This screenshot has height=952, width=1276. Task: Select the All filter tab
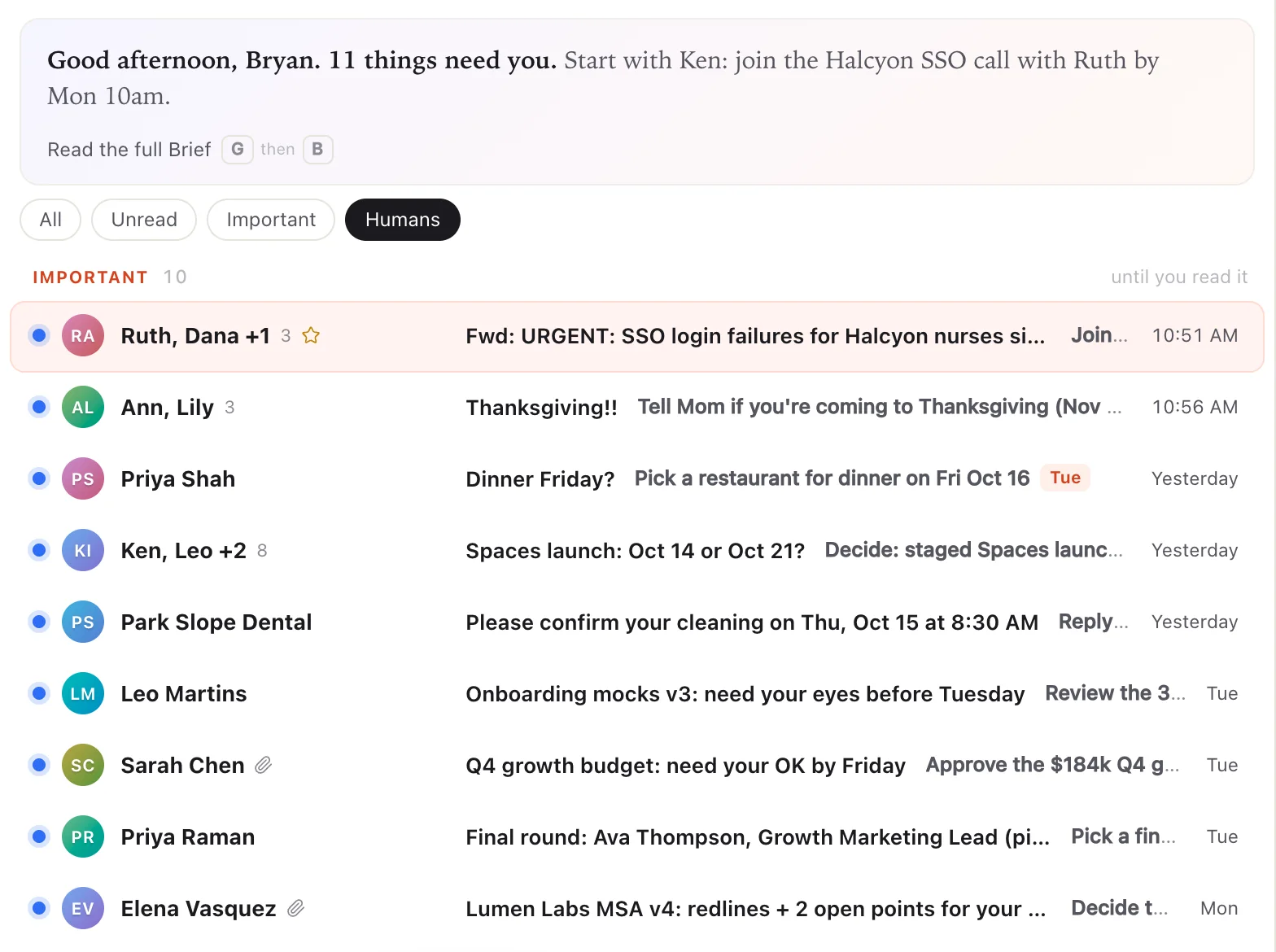pos(50,220)
